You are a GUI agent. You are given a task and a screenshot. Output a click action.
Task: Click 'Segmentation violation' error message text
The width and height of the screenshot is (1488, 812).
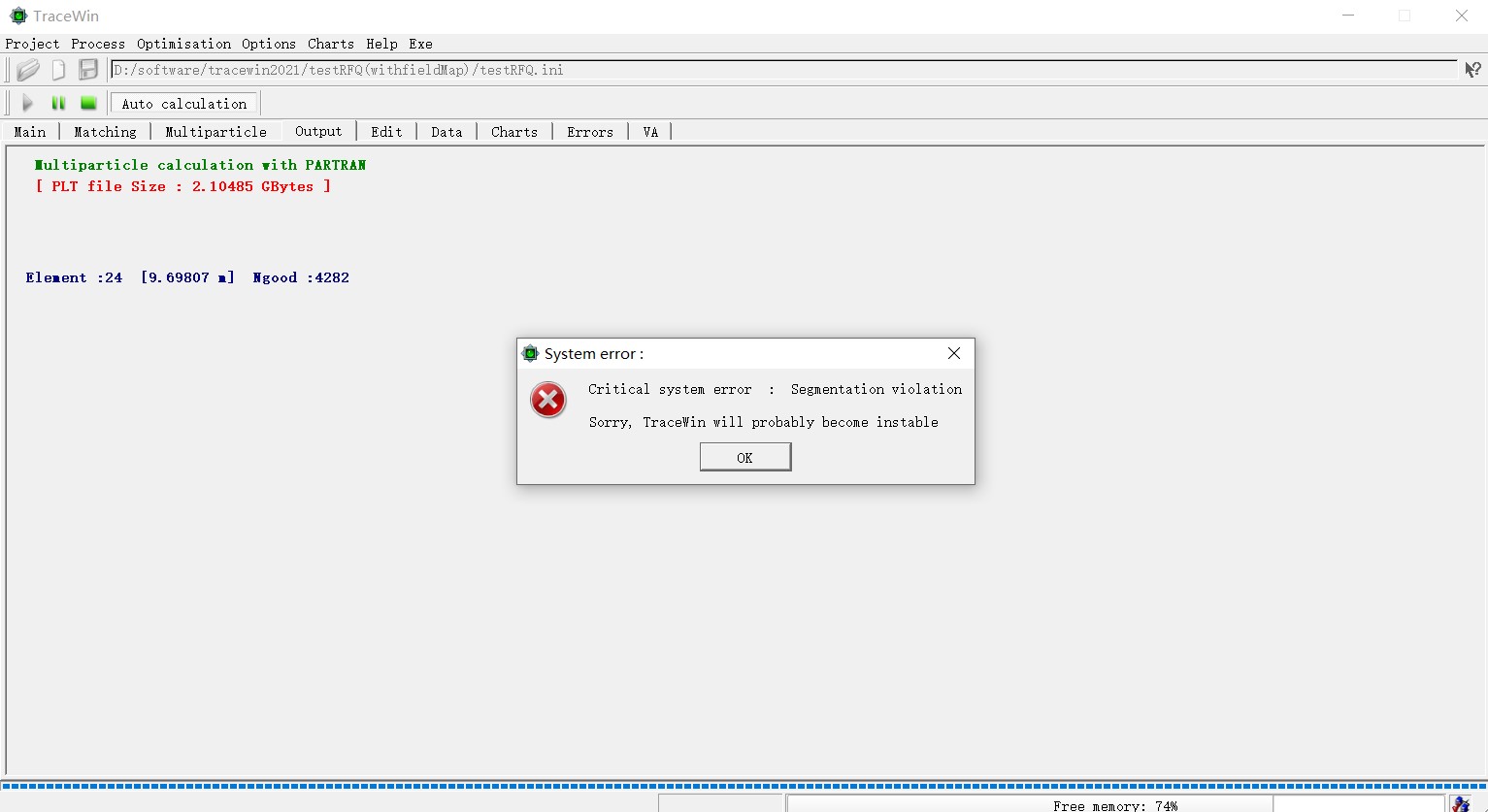[x=876, y=389]
